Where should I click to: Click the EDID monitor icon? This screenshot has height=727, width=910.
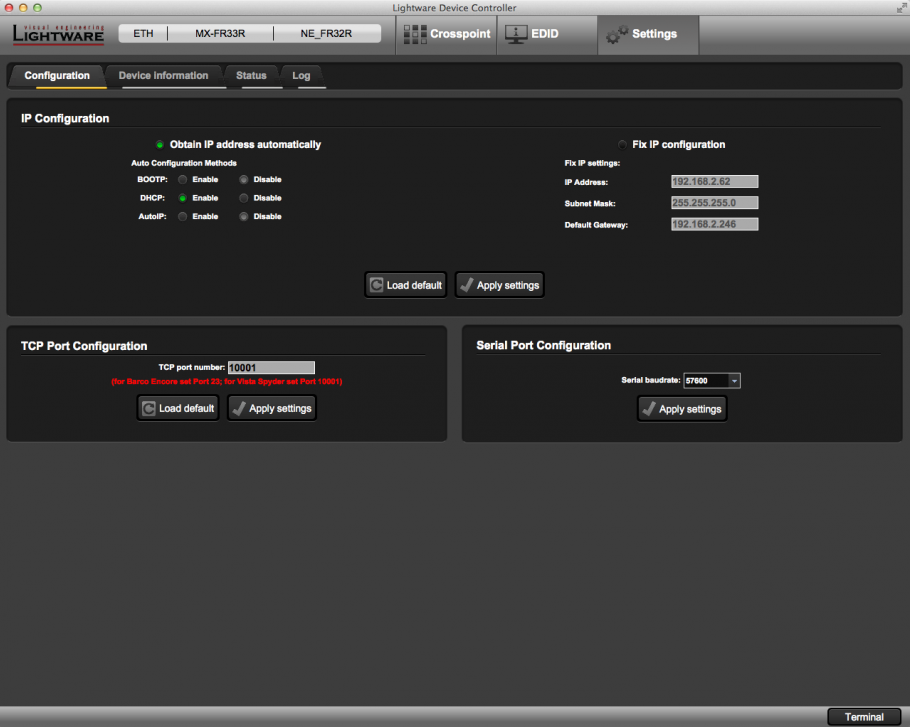coord(516,34)
